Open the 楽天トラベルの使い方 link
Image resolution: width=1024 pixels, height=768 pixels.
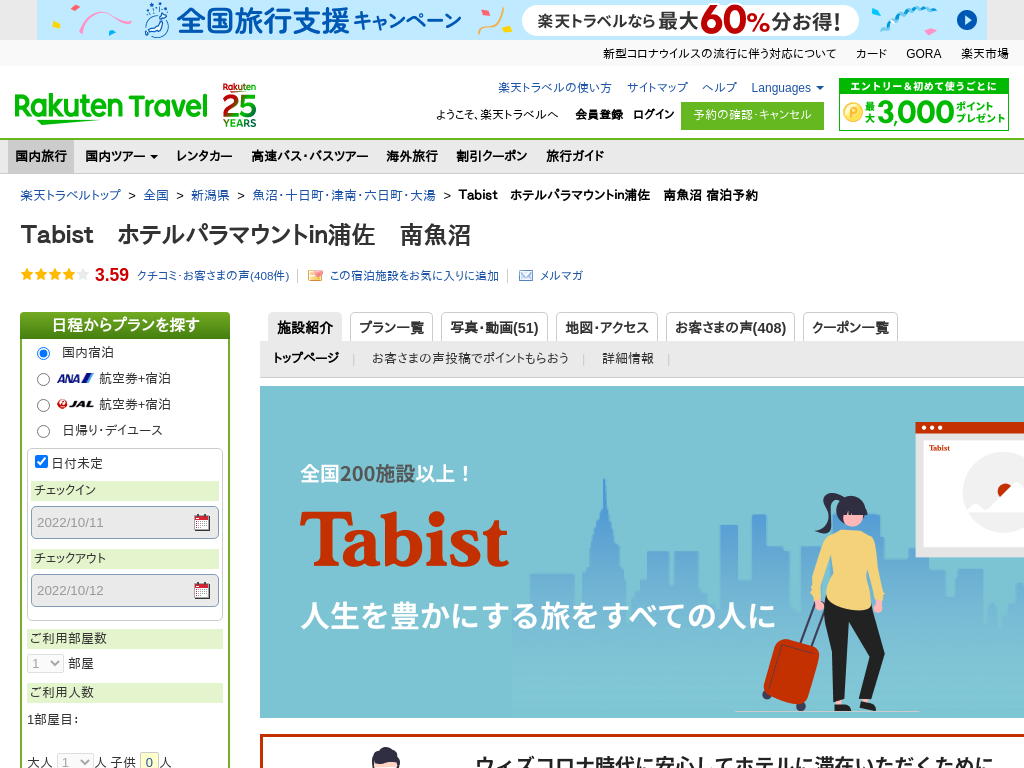click(555, 88)
